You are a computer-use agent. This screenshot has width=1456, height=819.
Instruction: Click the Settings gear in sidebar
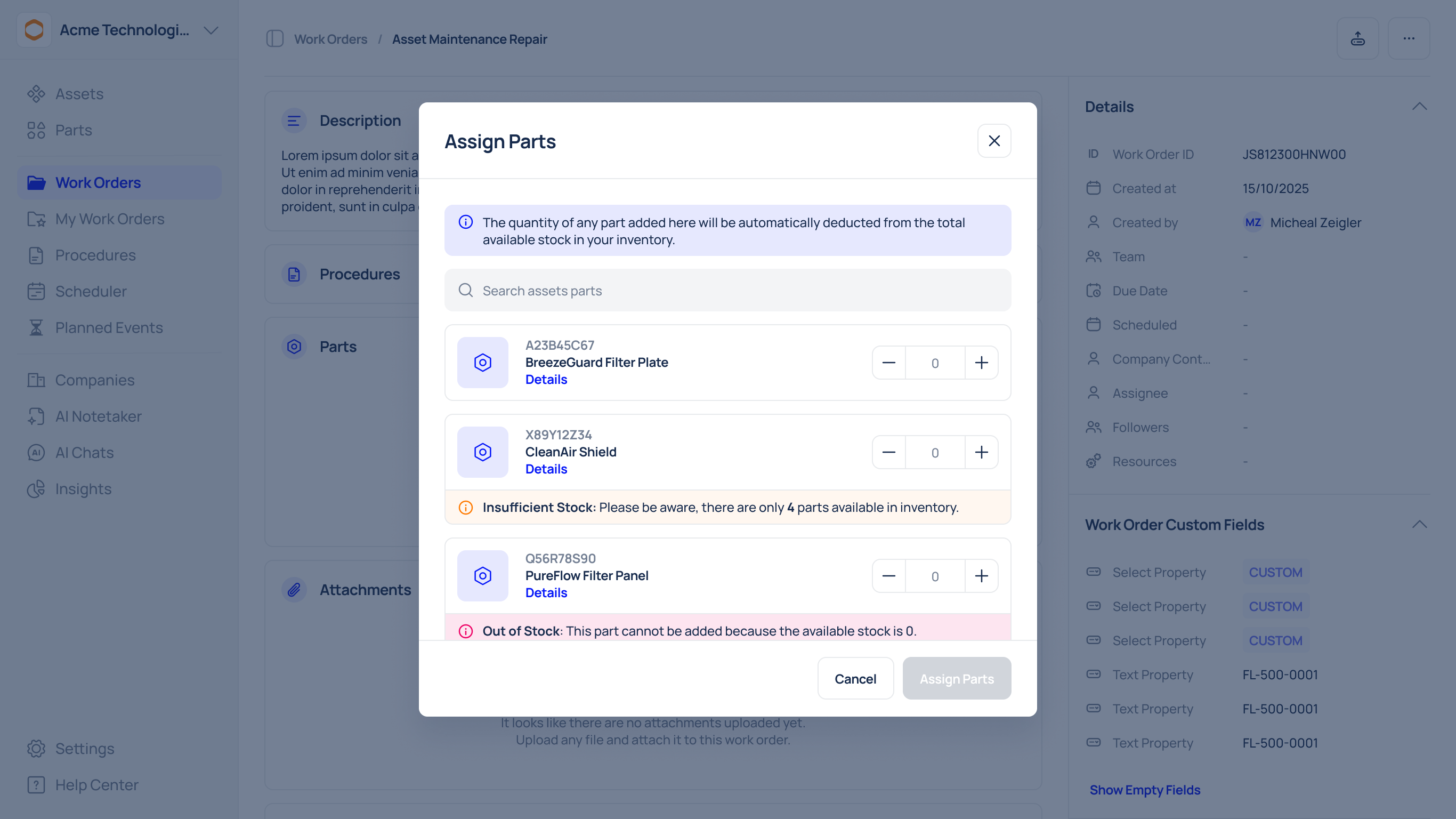coord(36,748)
